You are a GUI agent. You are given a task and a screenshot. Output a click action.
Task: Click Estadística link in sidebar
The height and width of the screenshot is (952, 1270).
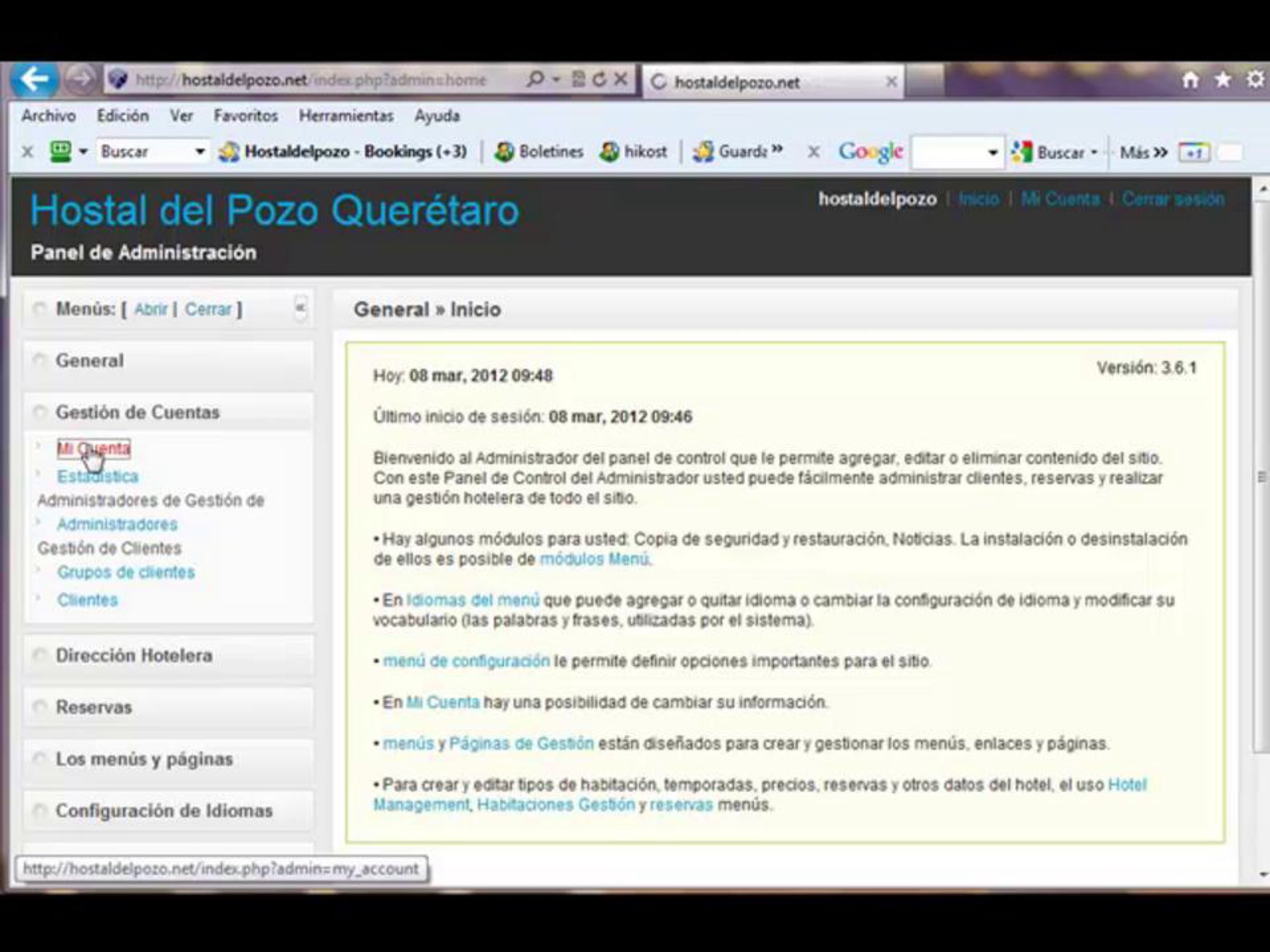pos(97,477)
